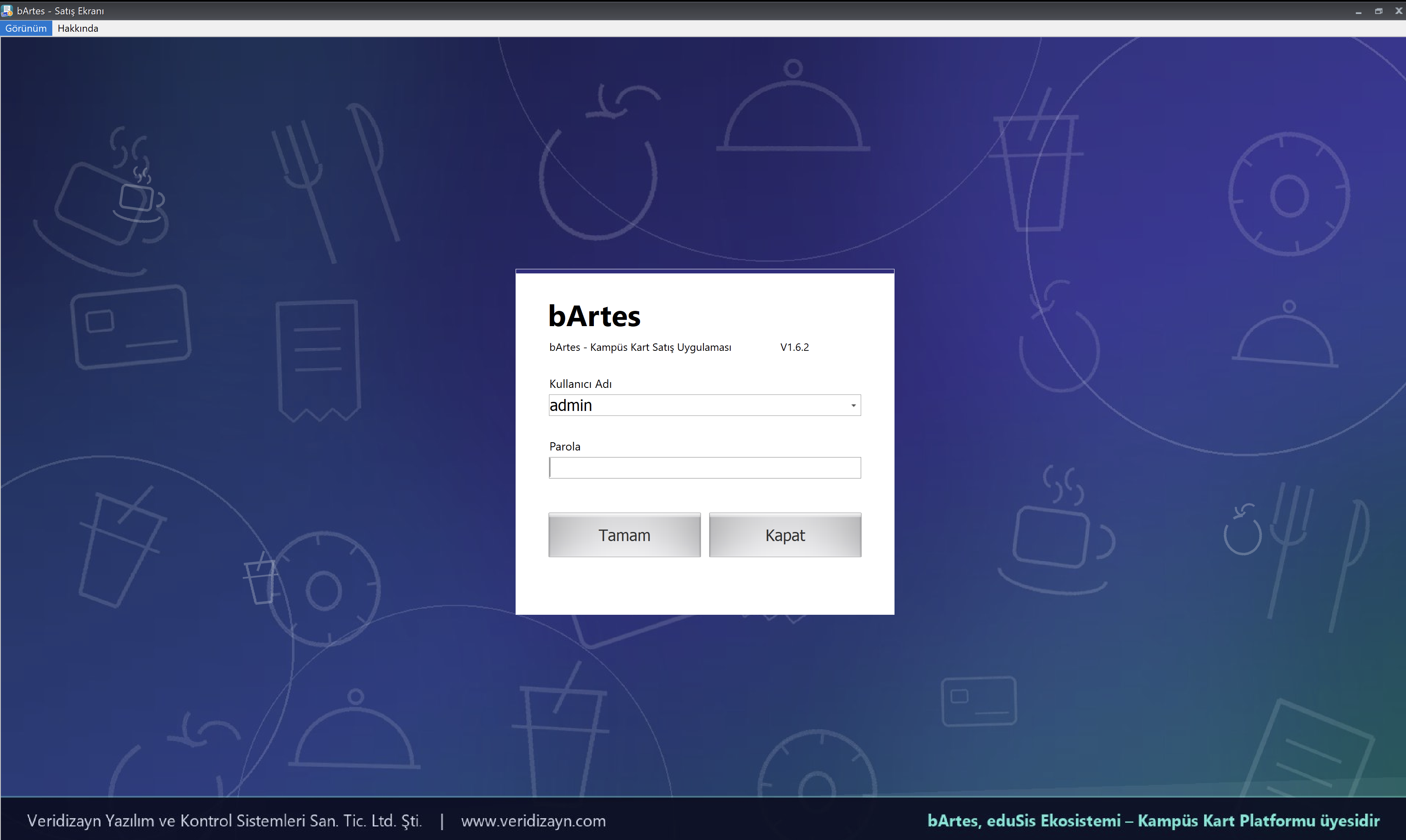Image resolution: width=1406 pixels, height=840 pixels.
Task: Expand the Kullanıcı Adı dropdown arrow
Action: tap(853, 405)
